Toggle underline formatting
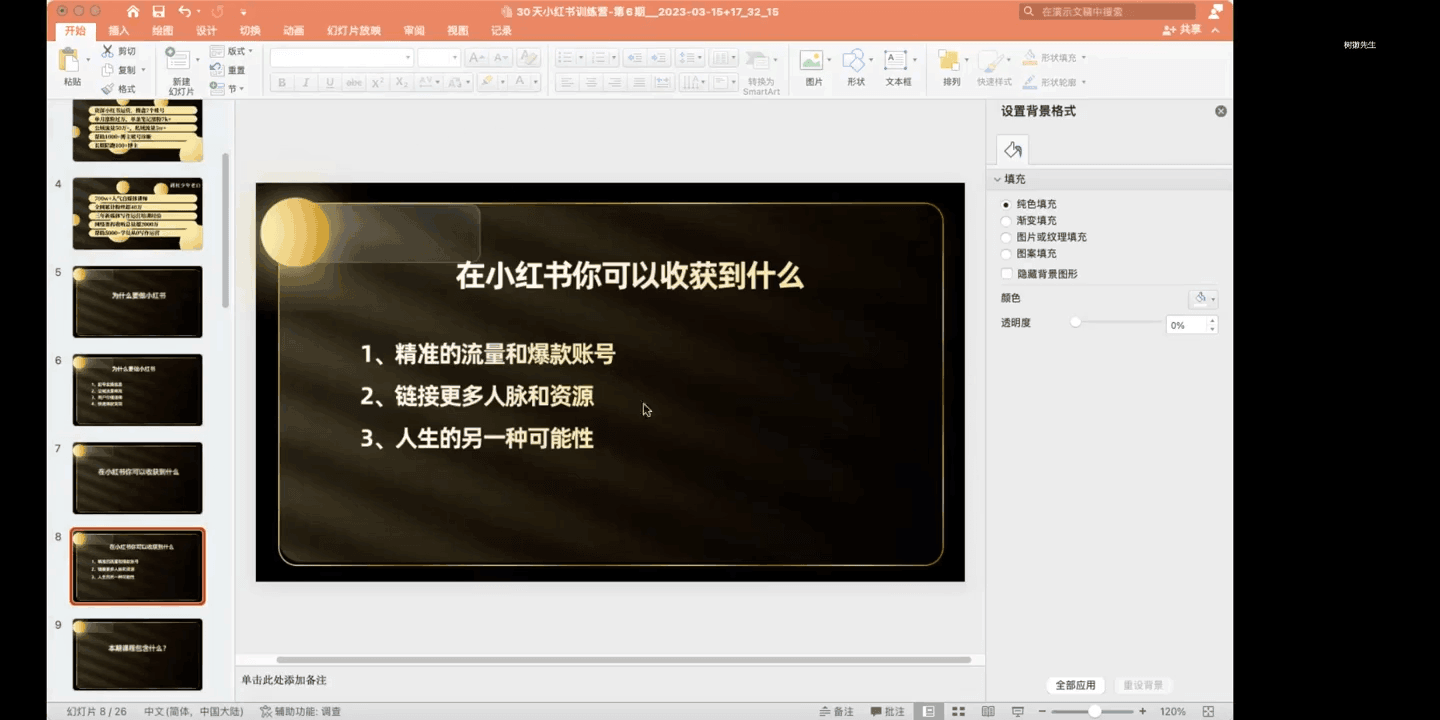The width and height of the screenshot is (1440, 720). (329, 82)
